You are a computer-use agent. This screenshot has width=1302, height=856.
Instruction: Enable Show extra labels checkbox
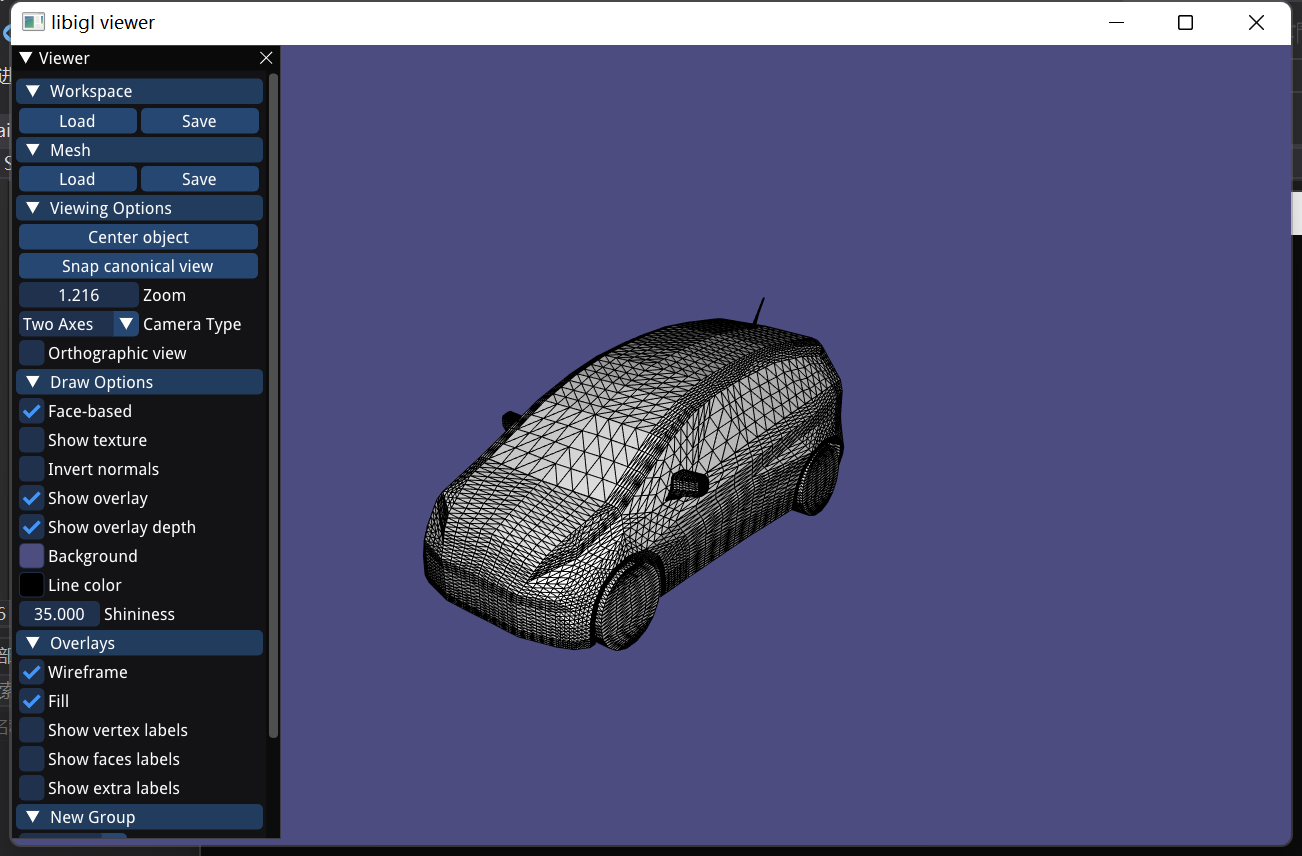tap(32, 788)
